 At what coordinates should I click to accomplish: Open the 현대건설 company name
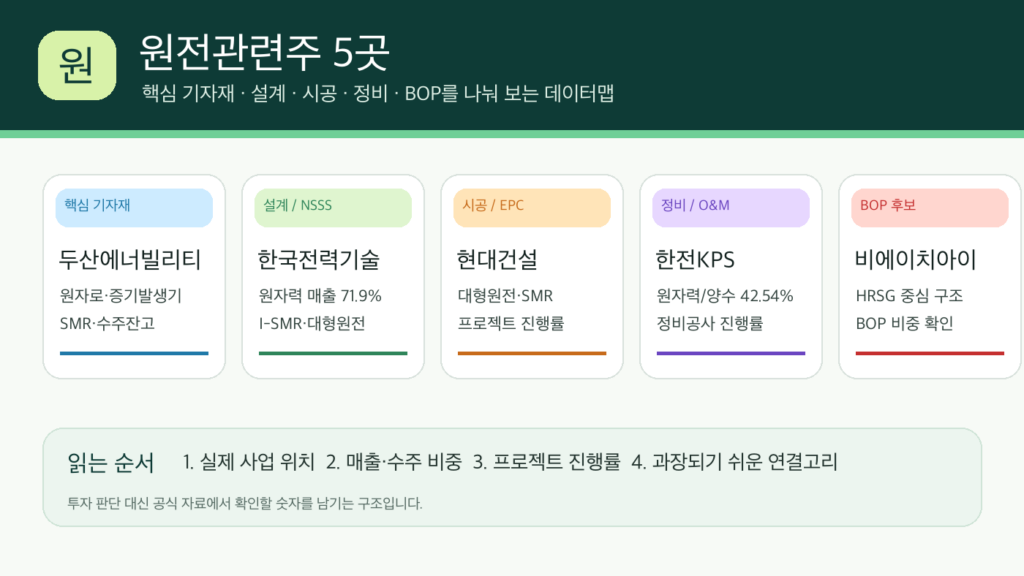point(498,260)
